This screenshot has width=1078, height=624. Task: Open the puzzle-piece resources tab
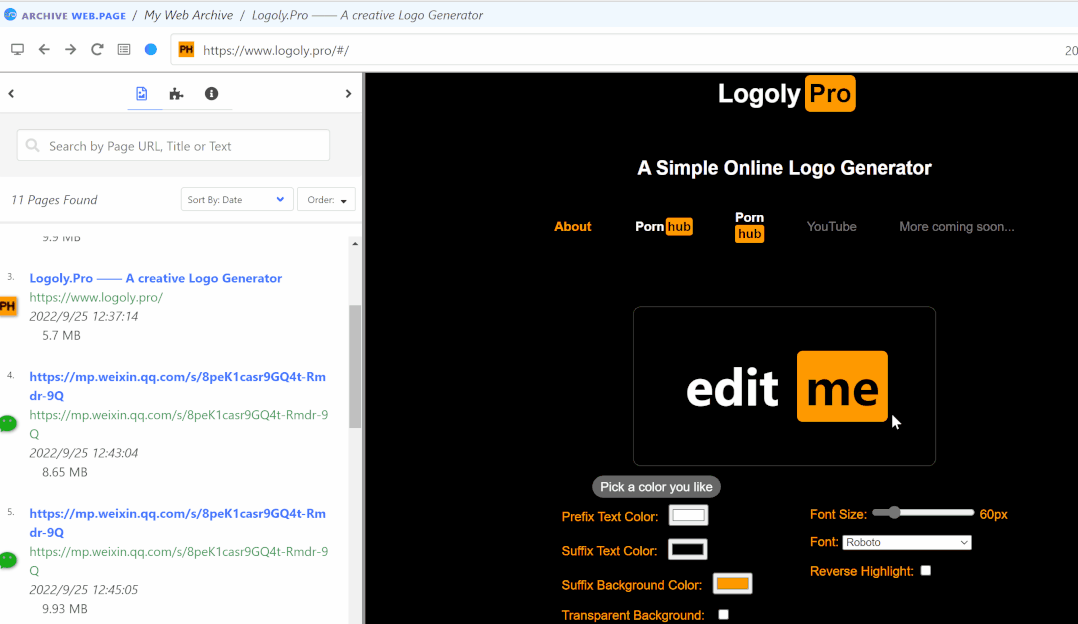pyautogui.click(x=177, y=94)
